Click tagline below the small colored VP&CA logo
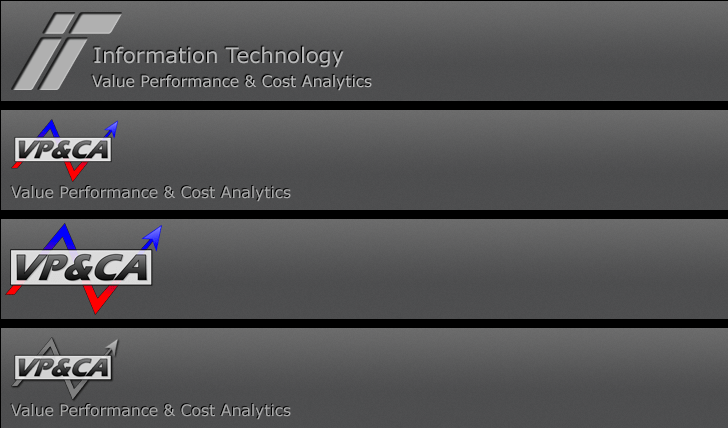 click(151, 192)
